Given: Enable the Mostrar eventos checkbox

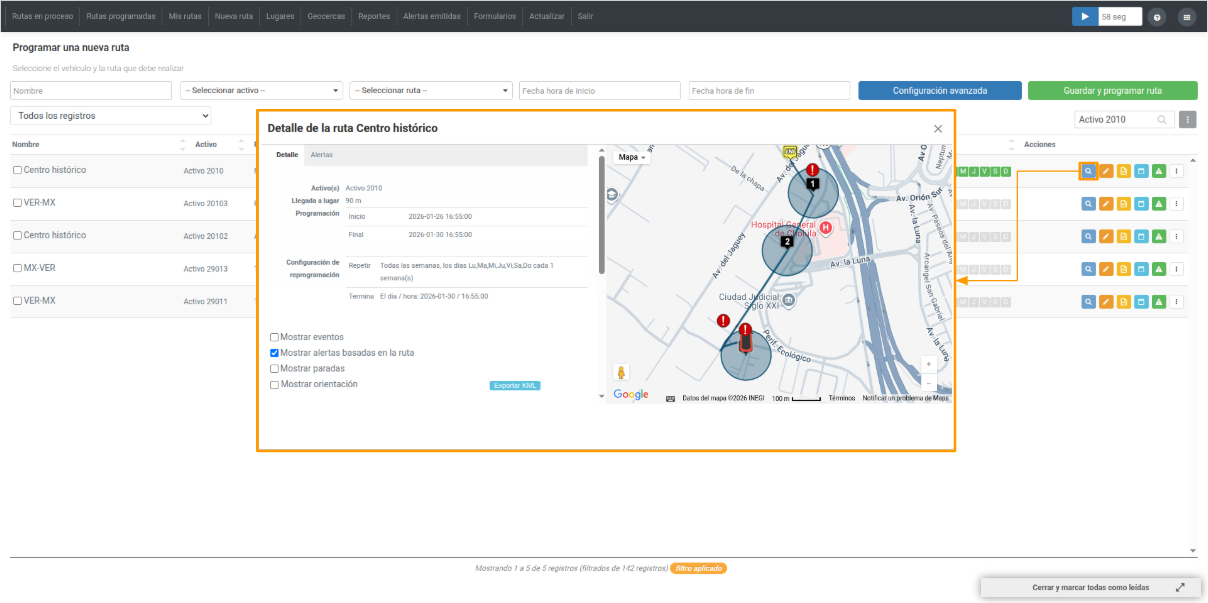Looking at the screenshot, I should coord(275,337).
